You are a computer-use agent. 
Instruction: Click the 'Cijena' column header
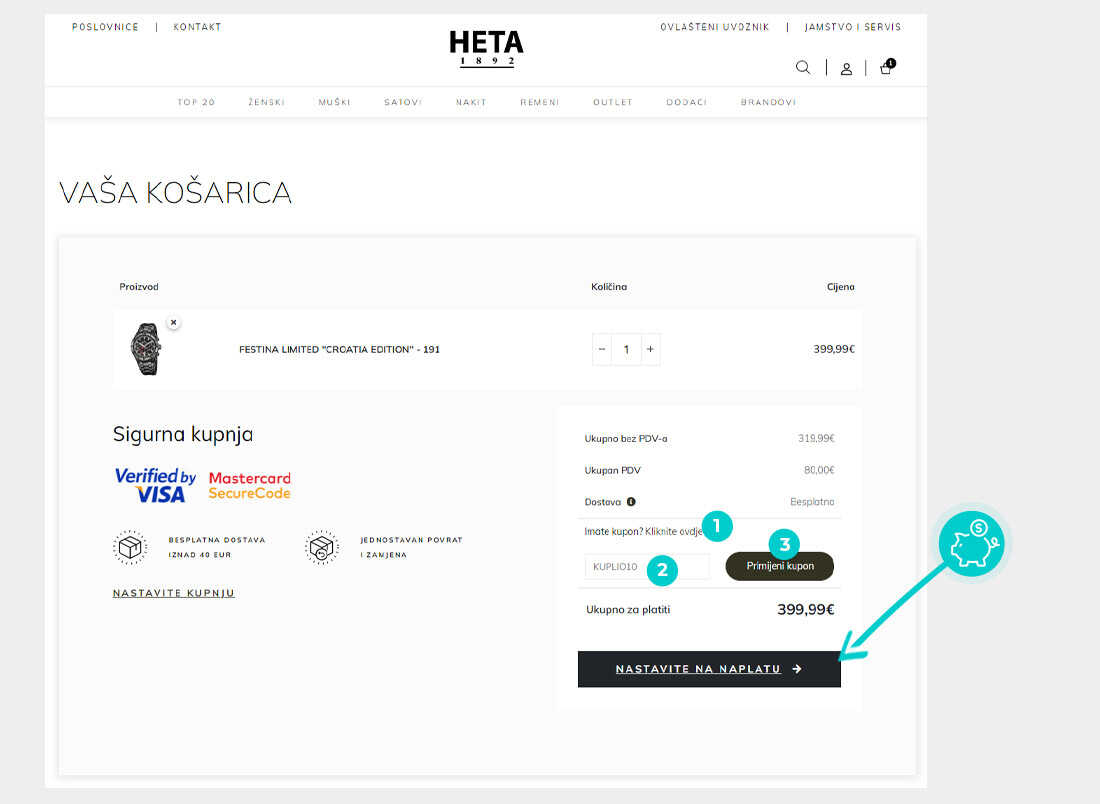(840, 287)
